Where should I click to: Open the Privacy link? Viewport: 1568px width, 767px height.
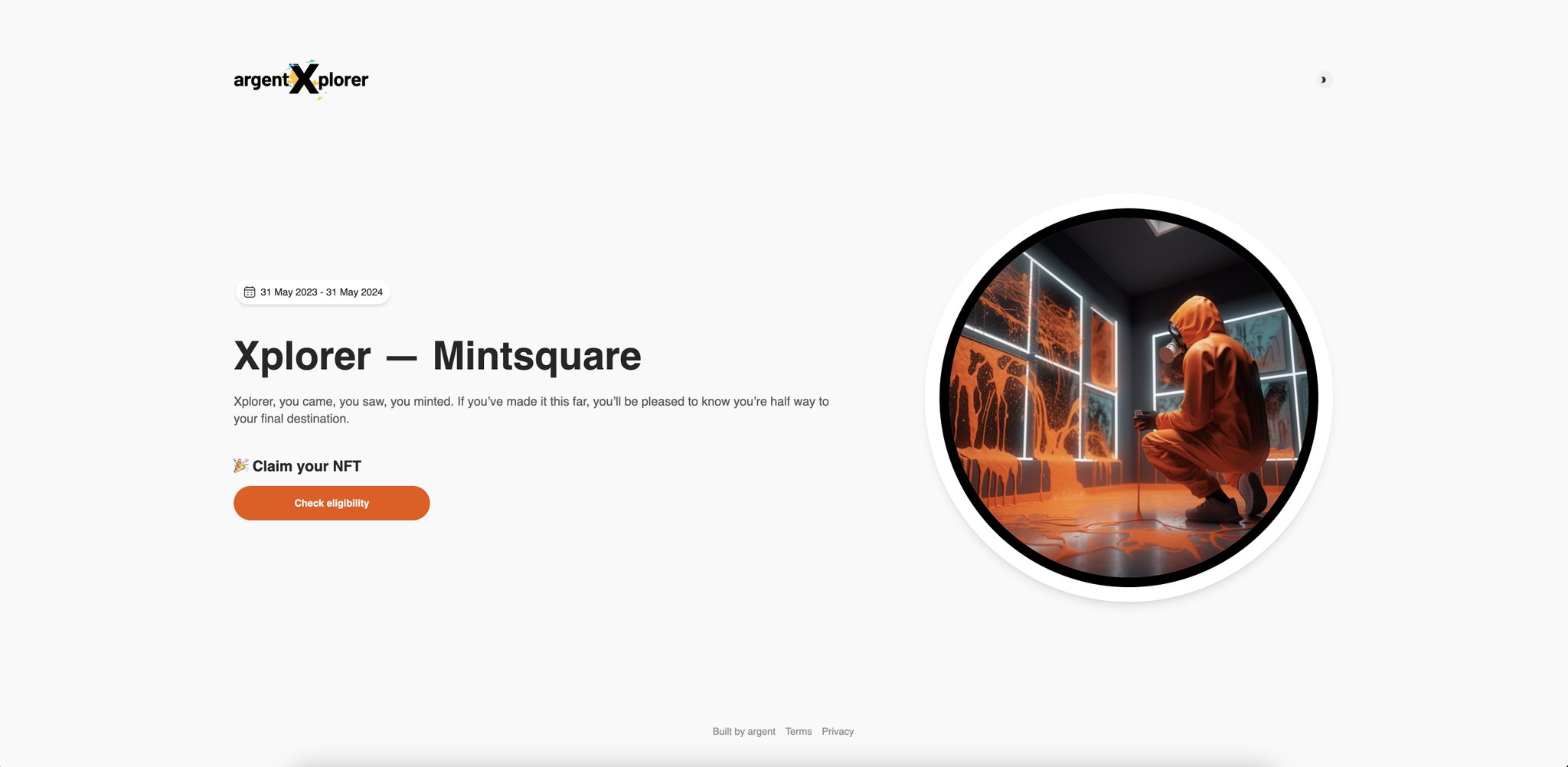click(x=838, y=732)
